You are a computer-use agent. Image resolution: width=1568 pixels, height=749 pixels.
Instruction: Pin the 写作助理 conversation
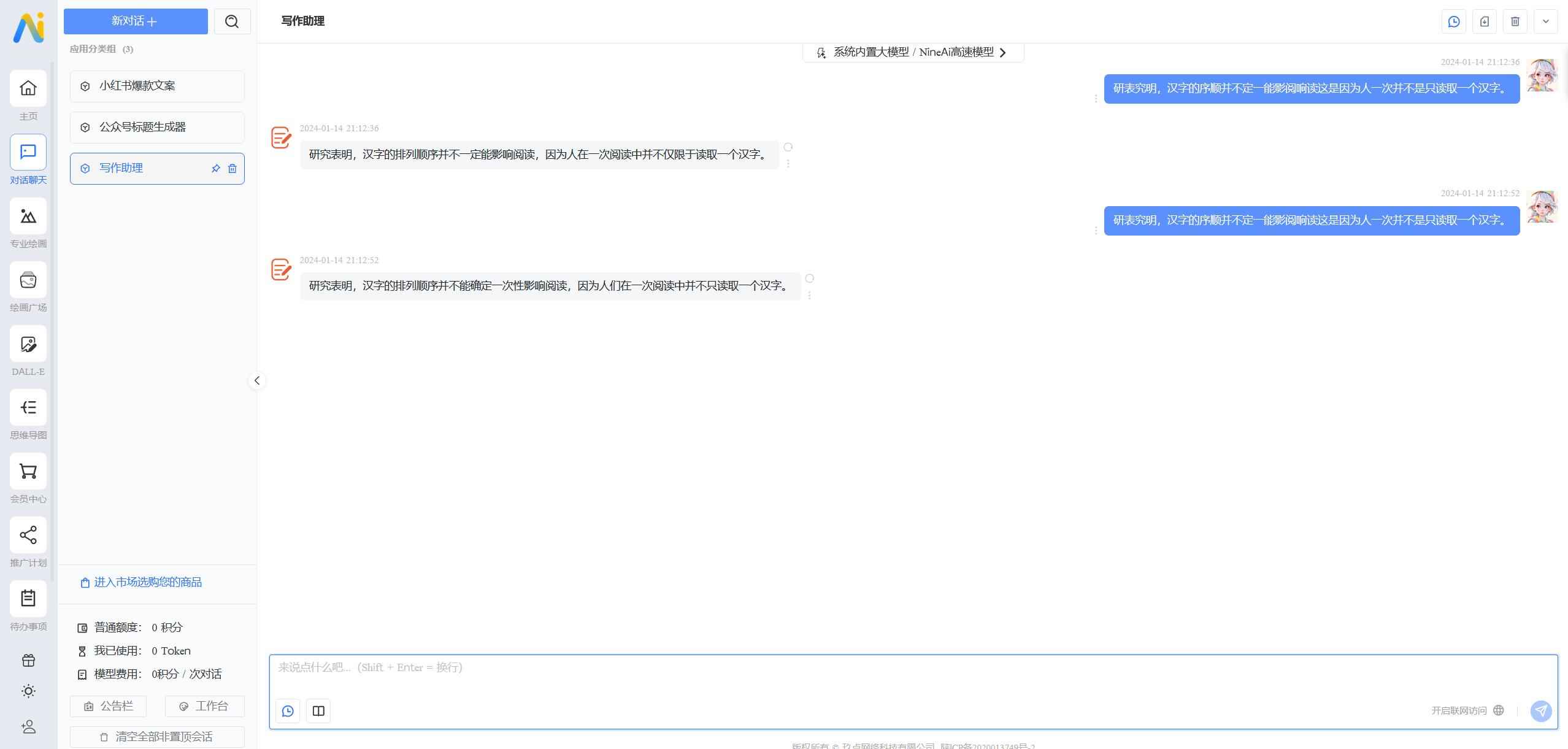[216, 169]
